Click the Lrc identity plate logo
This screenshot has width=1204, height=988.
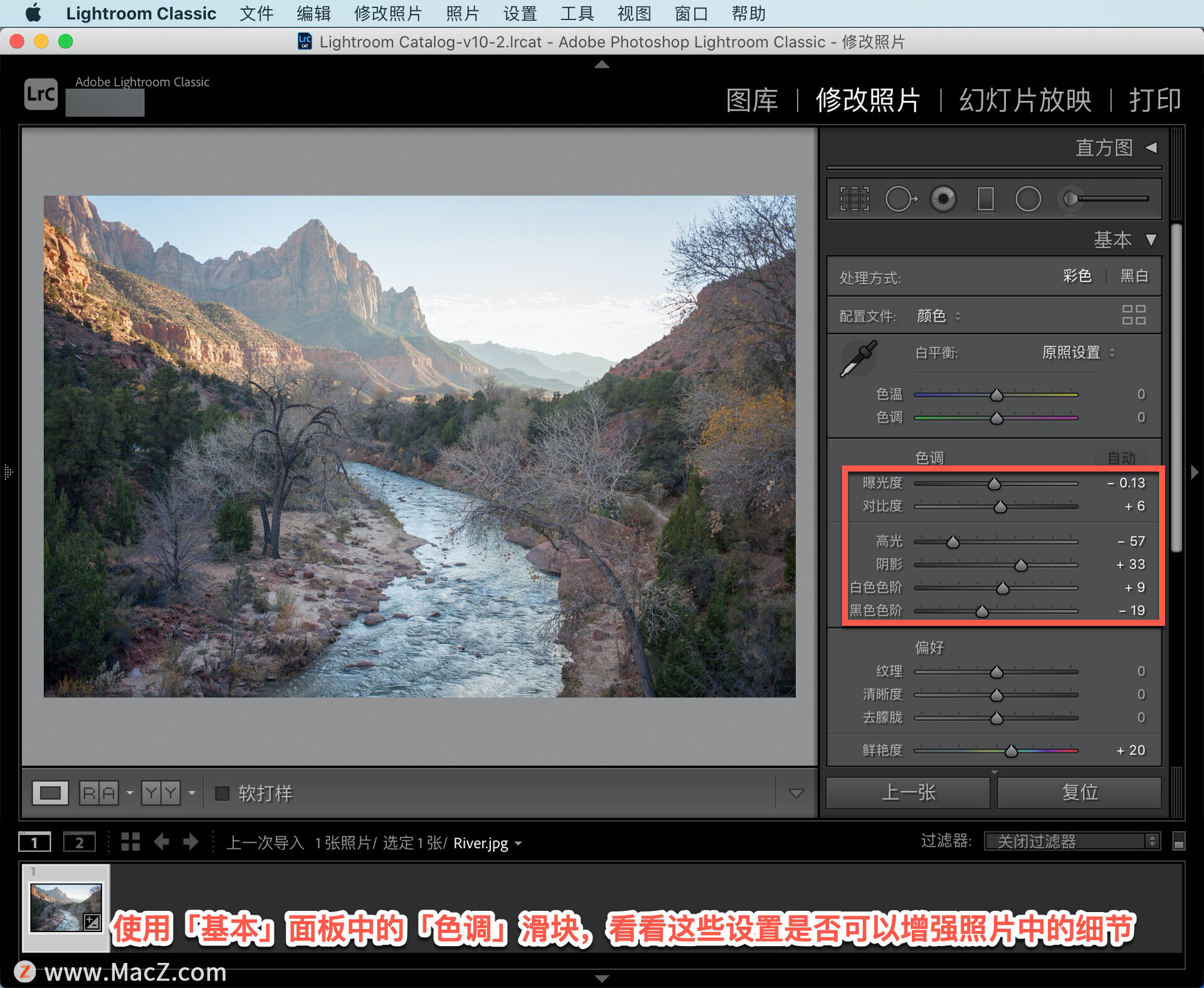click(41, 94)
